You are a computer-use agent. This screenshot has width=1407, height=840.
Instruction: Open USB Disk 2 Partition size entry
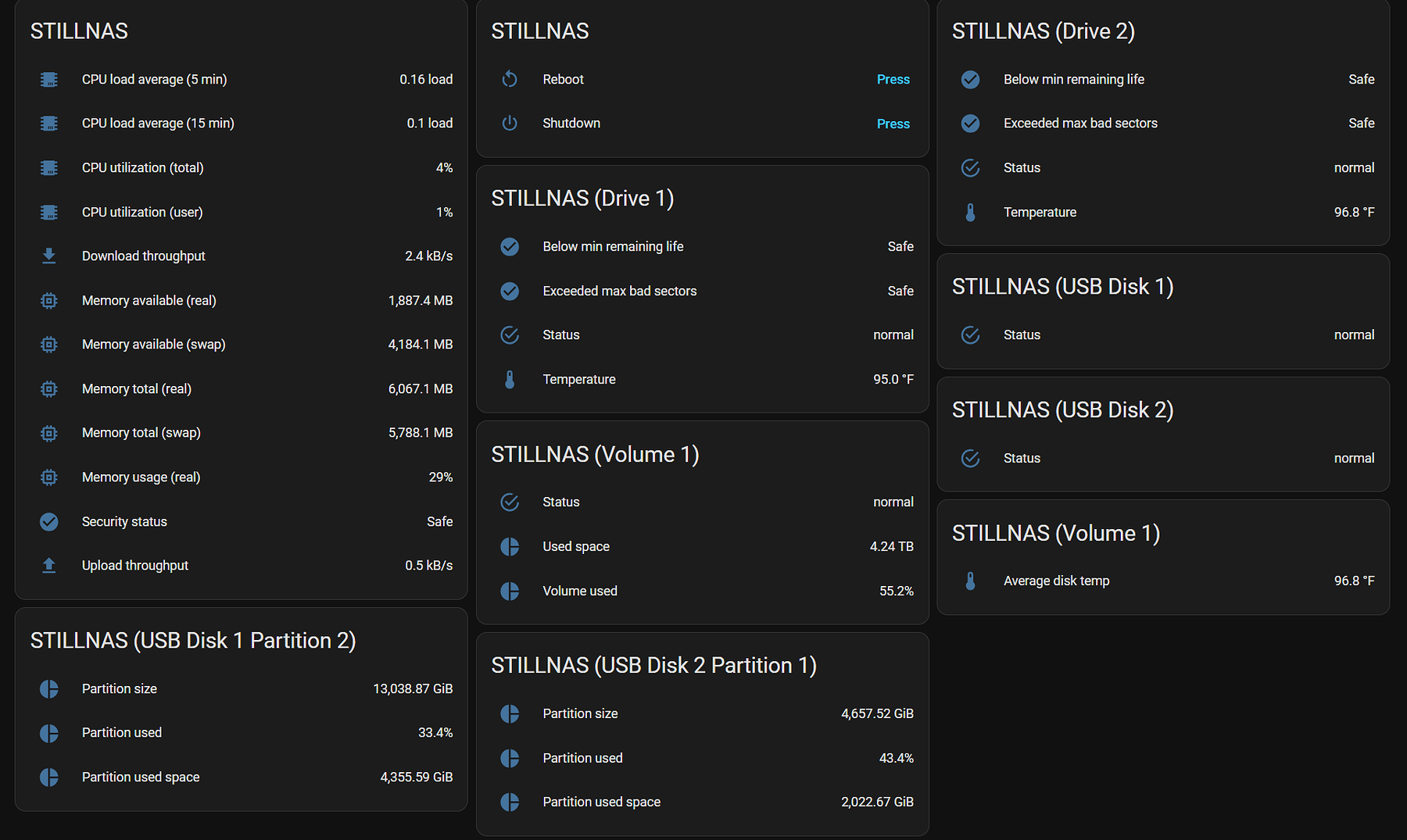(x=580, y=714)
